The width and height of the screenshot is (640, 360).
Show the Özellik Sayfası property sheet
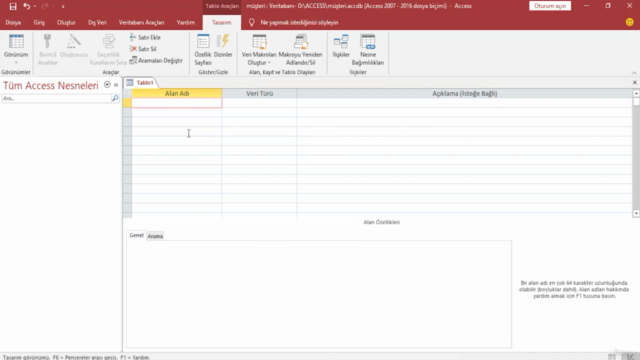(x=203, y=50)
